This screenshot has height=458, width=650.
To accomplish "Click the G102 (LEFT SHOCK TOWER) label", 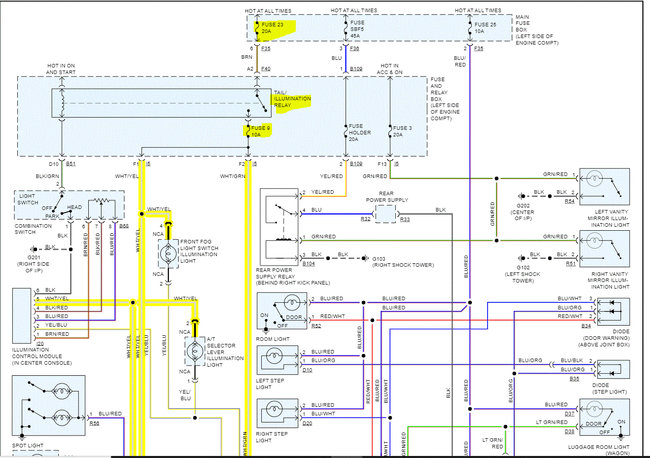I will click(523, 274).
